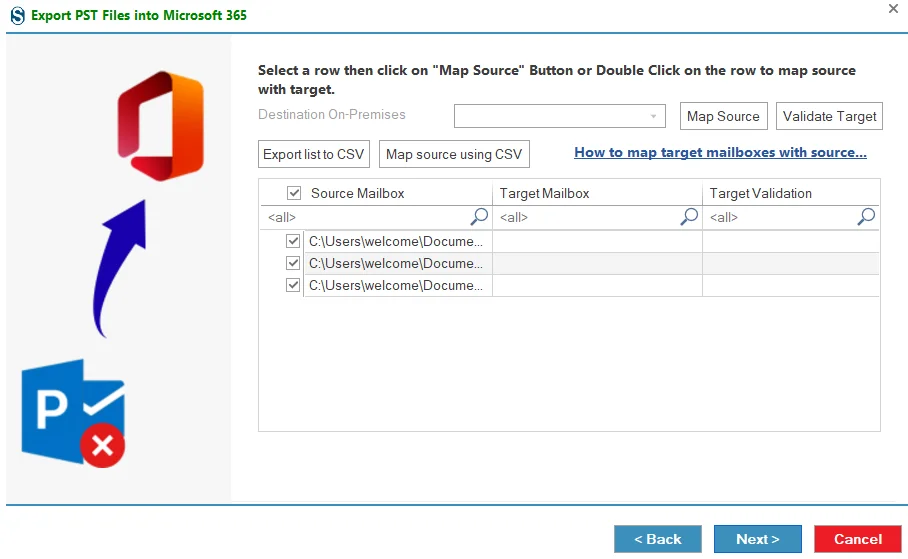Viewport: 908px width, 559px height.
Task: Click the Map Source button
Action: click(x=723, y=116)
